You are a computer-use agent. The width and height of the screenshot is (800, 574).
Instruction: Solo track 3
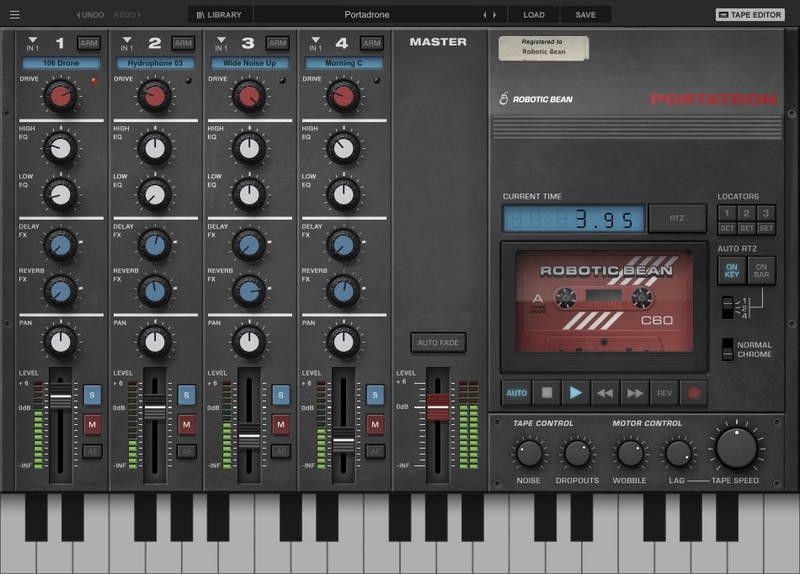pos(281,395)
